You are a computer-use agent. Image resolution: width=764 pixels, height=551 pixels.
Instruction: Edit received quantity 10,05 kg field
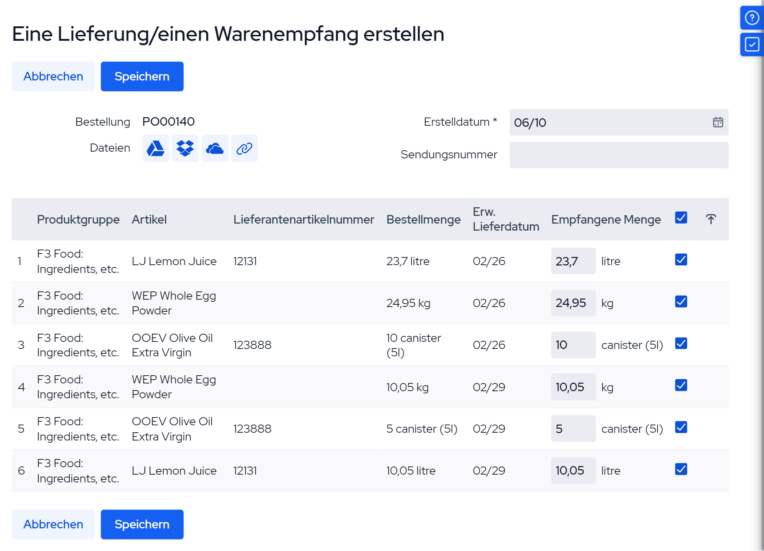click(x=573, y=387)
